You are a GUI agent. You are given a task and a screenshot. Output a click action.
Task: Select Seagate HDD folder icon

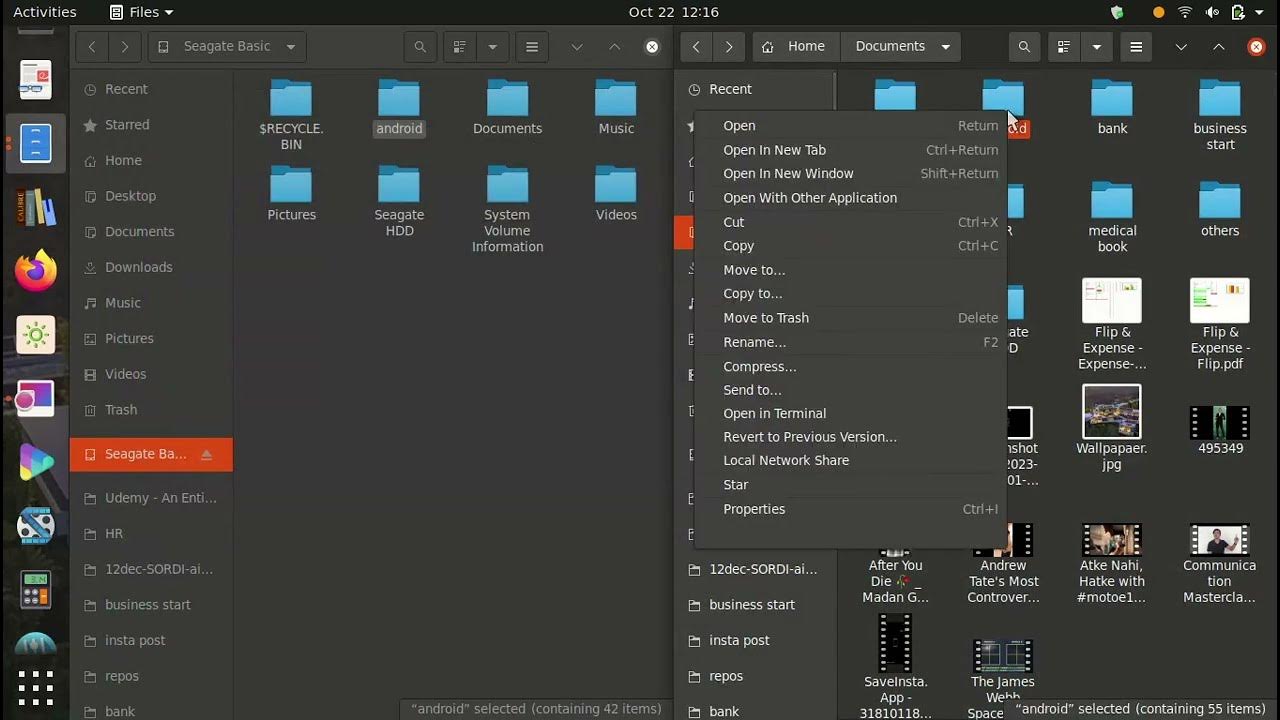coord(399,185)
